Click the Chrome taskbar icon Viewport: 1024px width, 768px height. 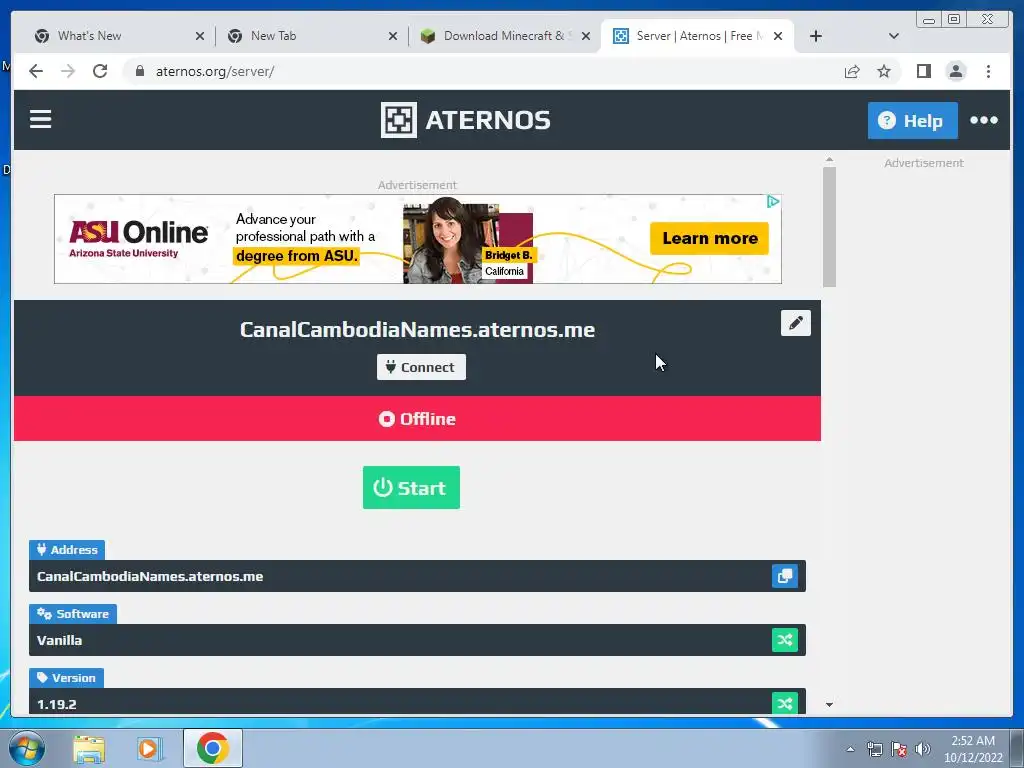click(212, 748)
